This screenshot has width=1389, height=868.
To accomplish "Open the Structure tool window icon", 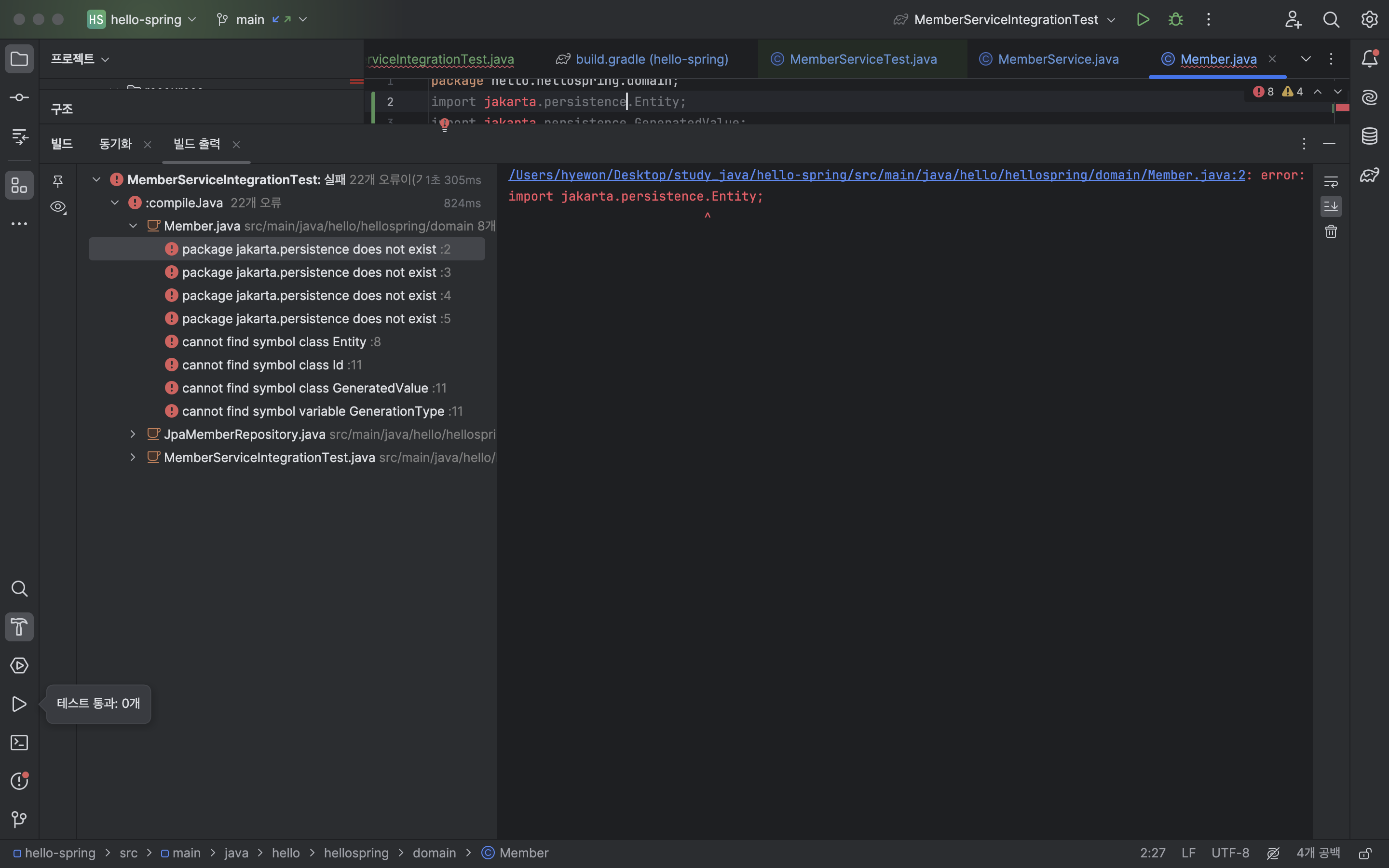I will pos(19,185).
